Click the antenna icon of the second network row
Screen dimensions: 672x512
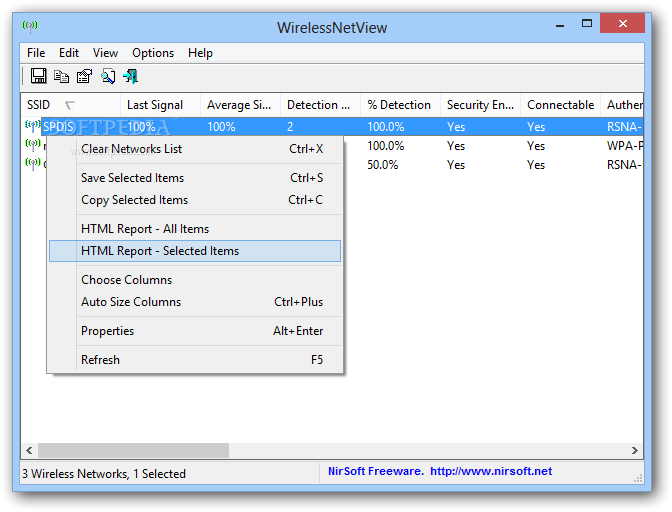(33, 145)
